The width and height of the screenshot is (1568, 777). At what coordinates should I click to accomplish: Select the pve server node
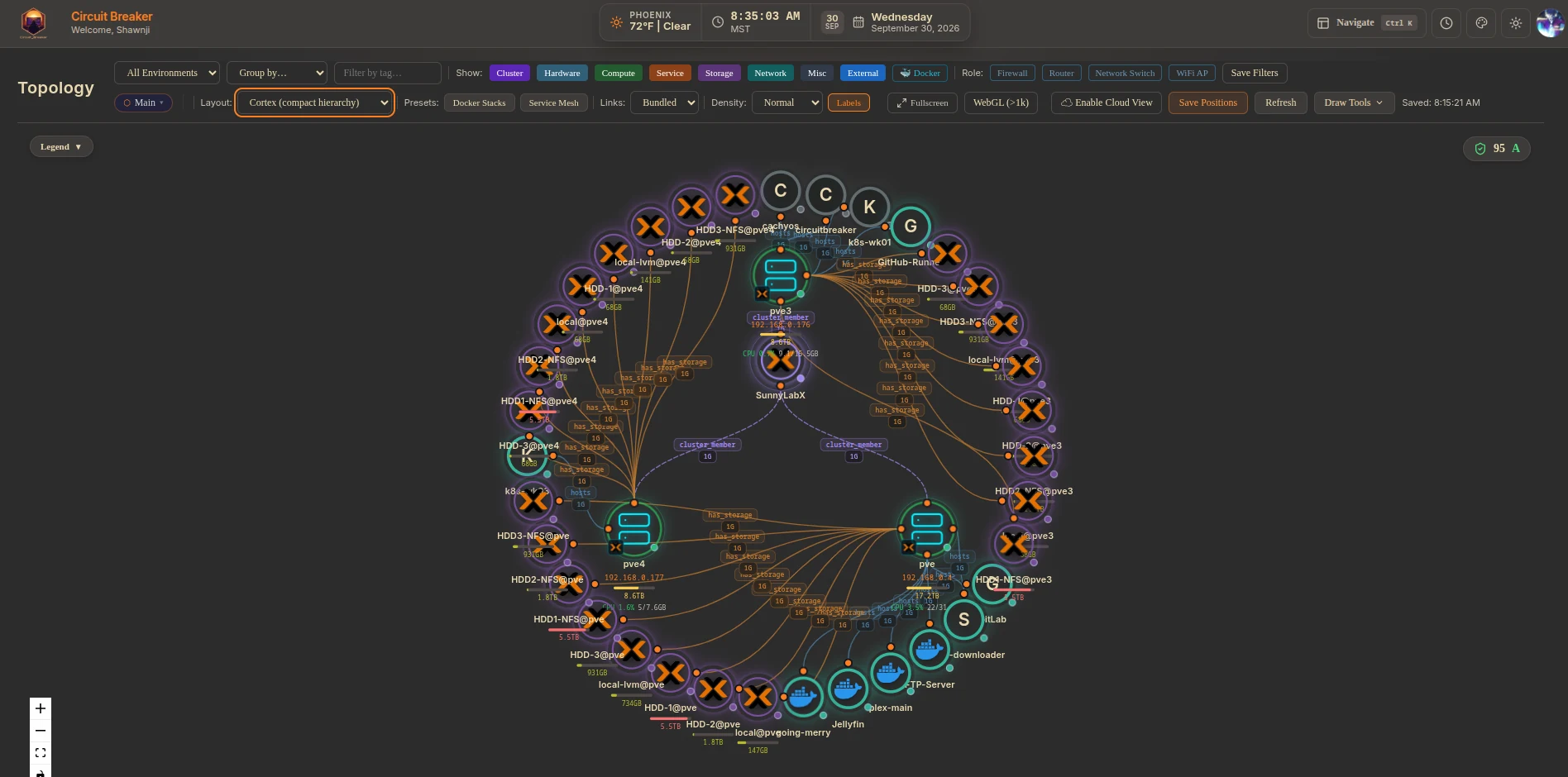[x=926, y=529]
